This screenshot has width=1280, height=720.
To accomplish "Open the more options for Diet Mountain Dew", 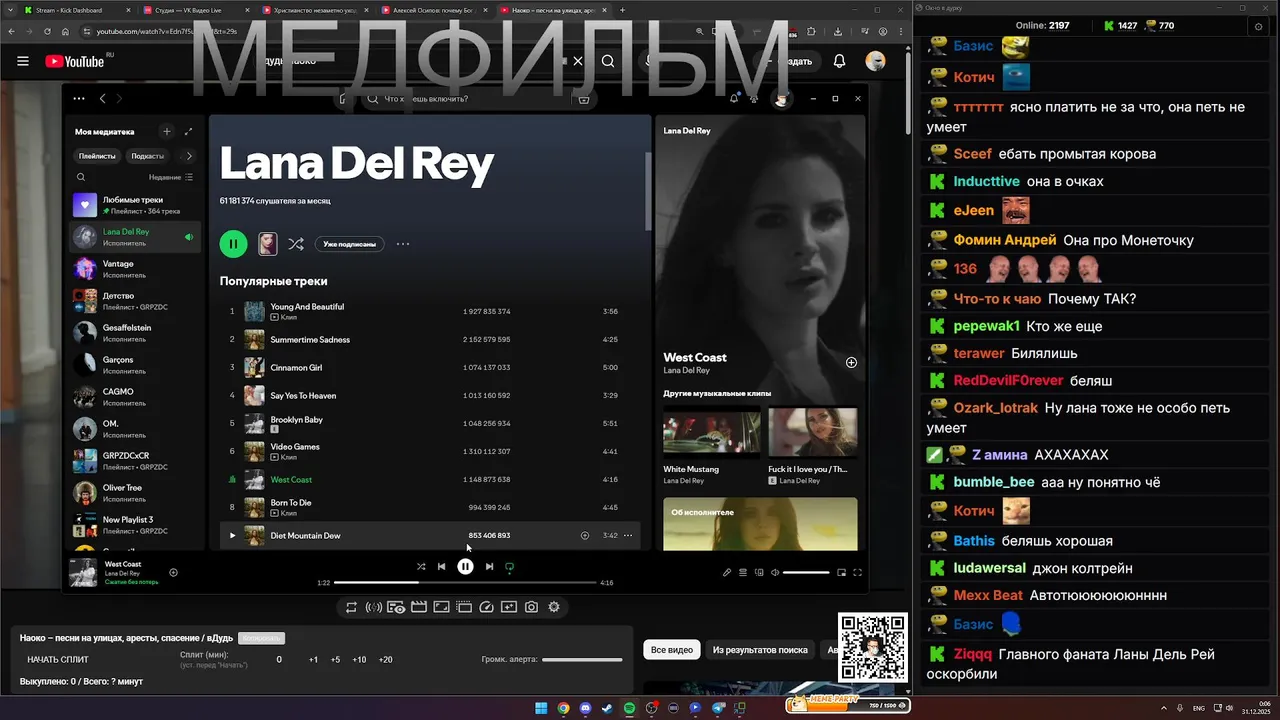I will [x=628, y=535].
